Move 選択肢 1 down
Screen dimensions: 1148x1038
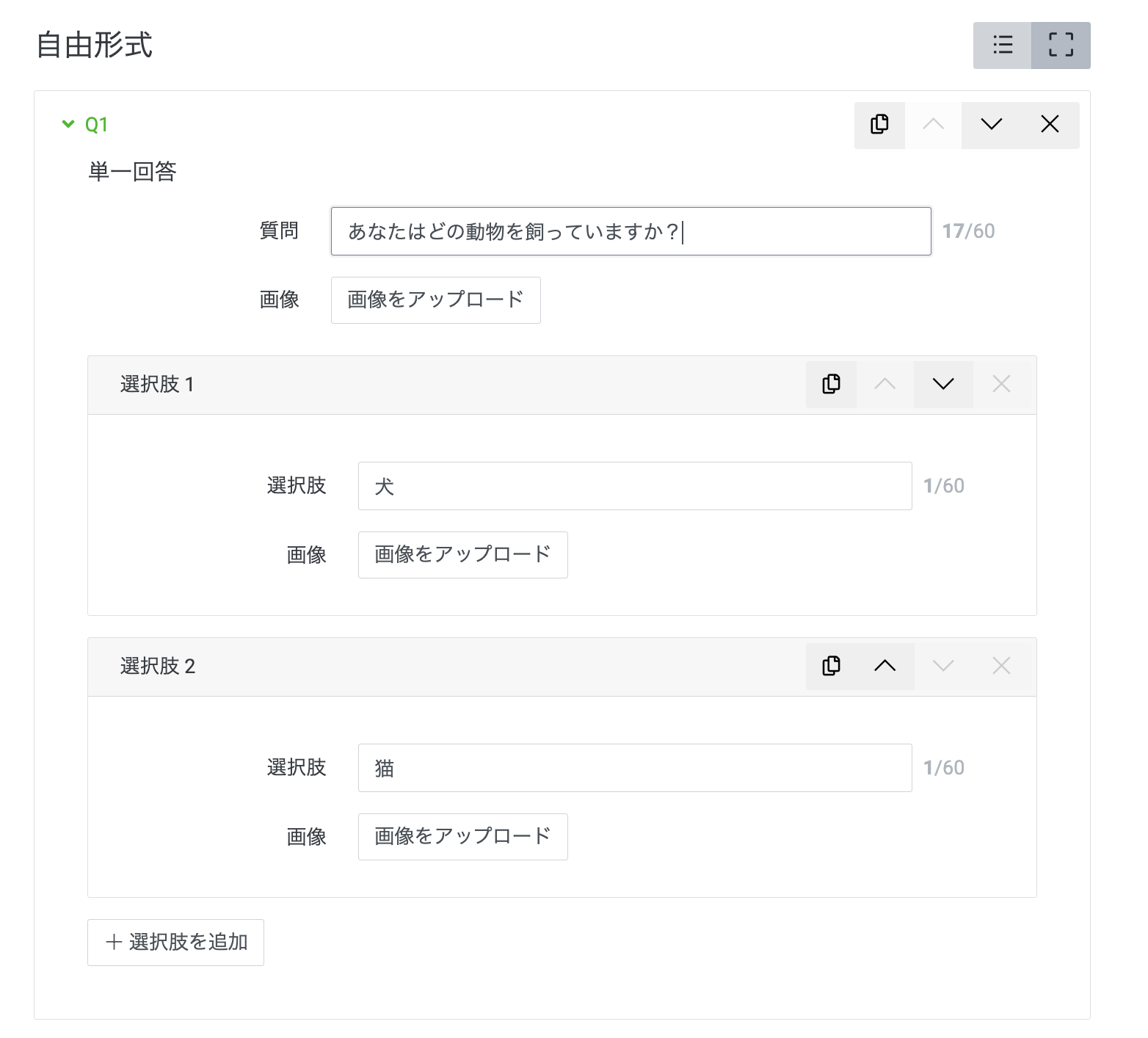click(x=943, y=384)
